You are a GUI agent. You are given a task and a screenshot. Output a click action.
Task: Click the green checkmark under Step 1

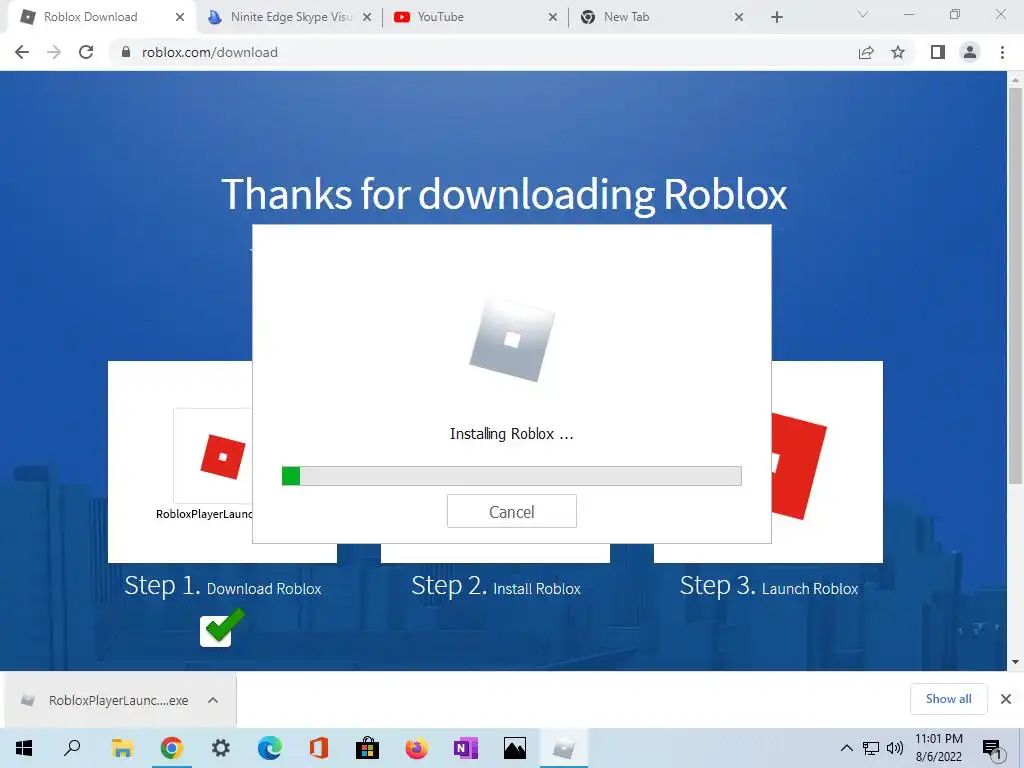click(x=222, y=628)
